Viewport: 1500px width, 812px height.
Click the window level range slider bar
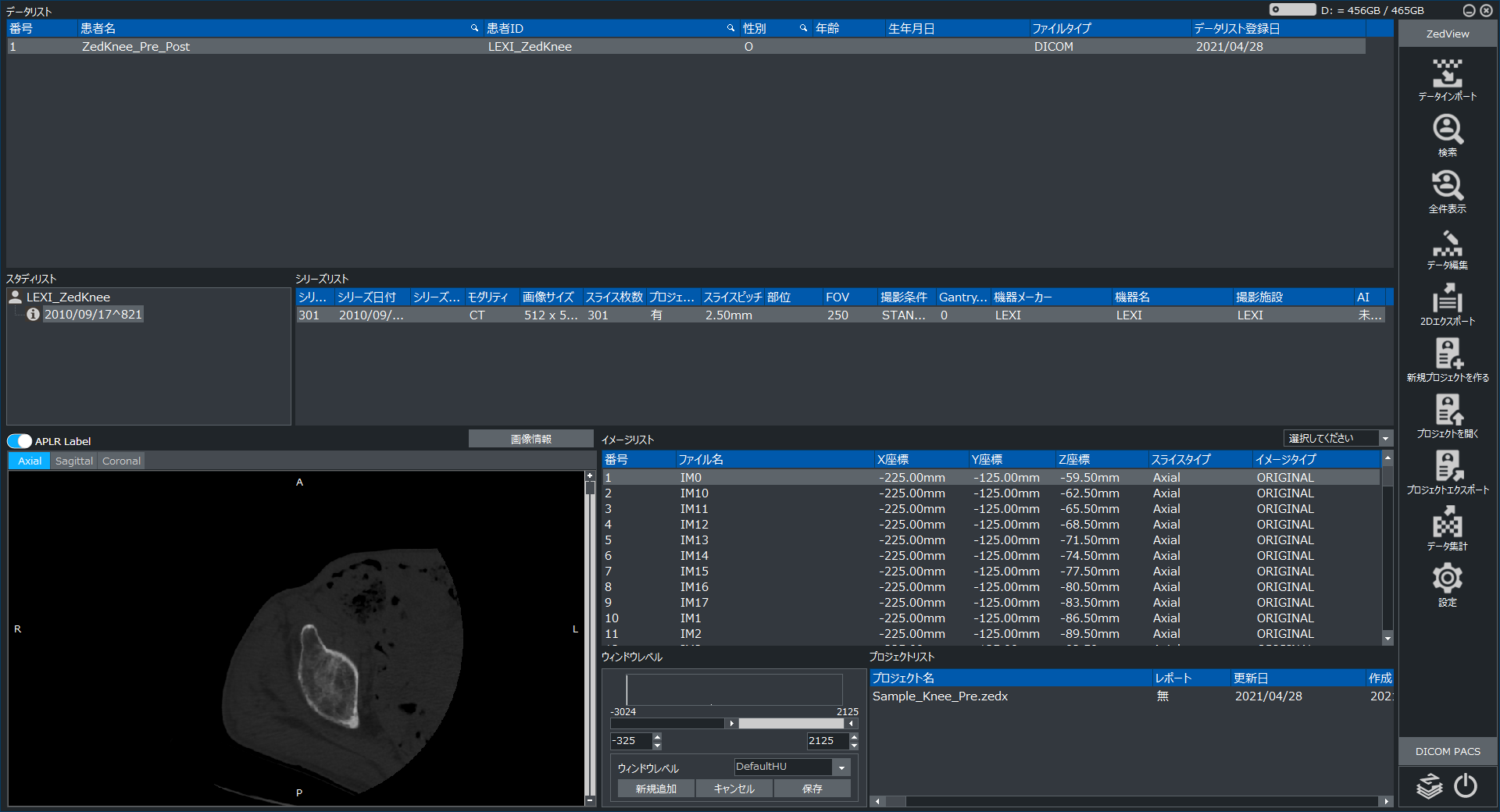(734, 723)
